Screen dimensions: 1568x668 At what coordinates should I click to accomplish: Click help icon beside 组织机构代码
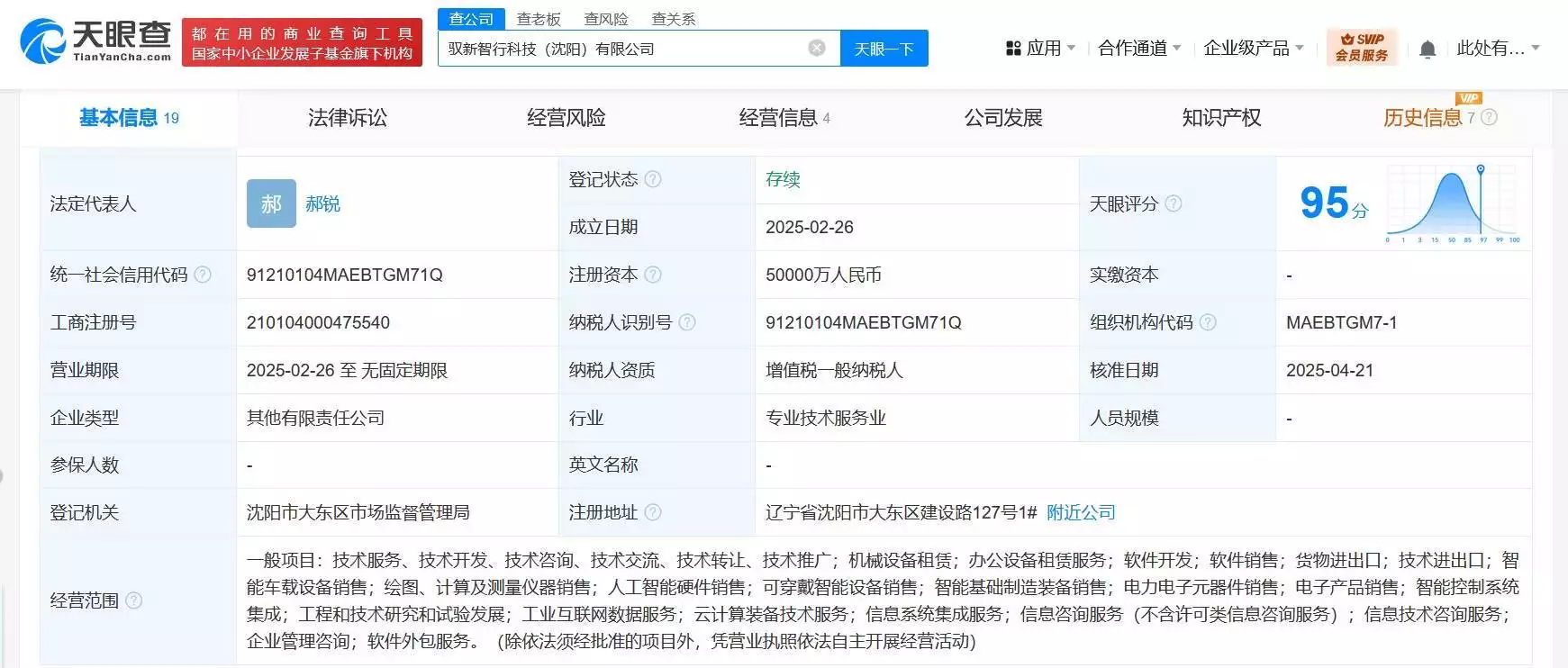coord(1208,322)
